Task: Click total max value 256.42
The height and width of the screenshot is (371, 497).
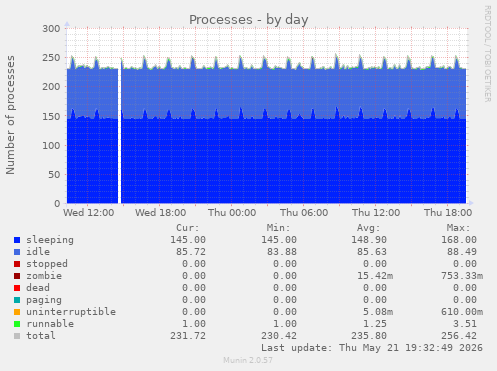Action: [x=459, y=336]
